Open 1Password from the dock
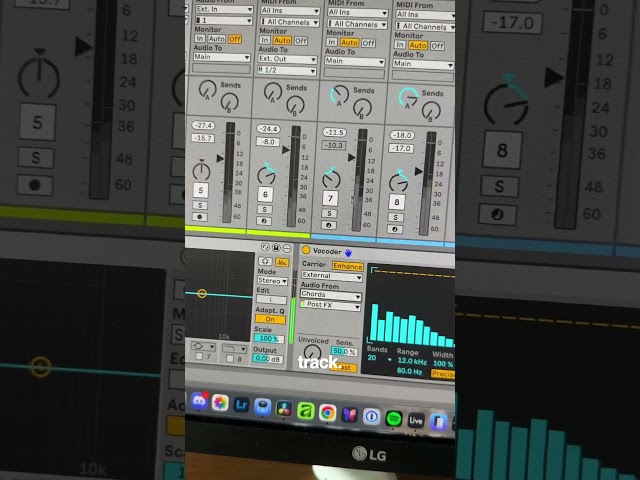 371,417
